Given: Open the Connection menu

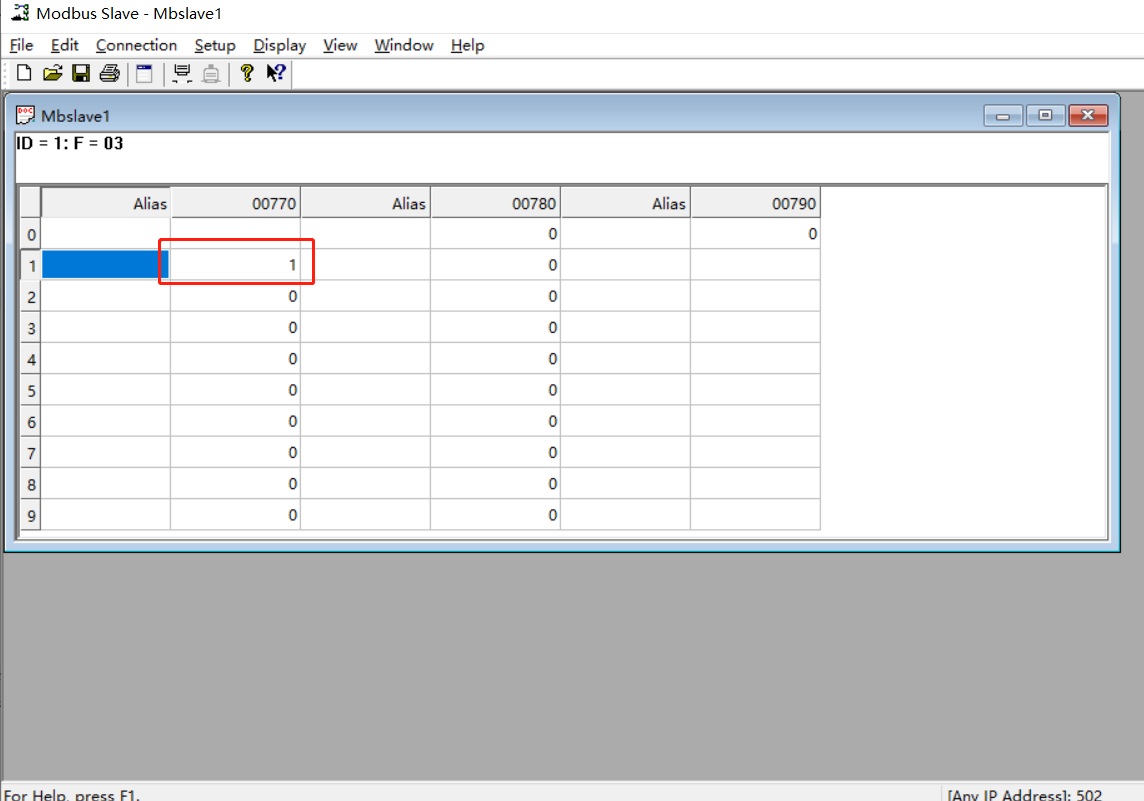Looking at the screenshot, I should coord(136,45).
